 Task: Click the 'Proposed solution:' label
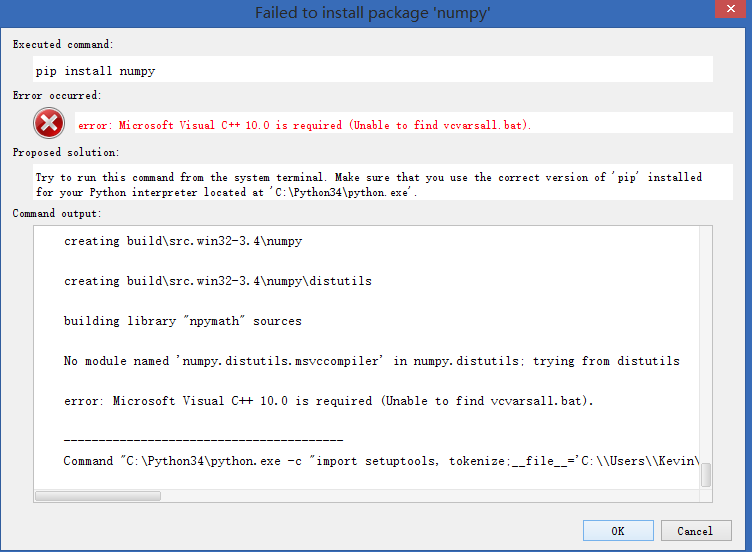(66, 153)
